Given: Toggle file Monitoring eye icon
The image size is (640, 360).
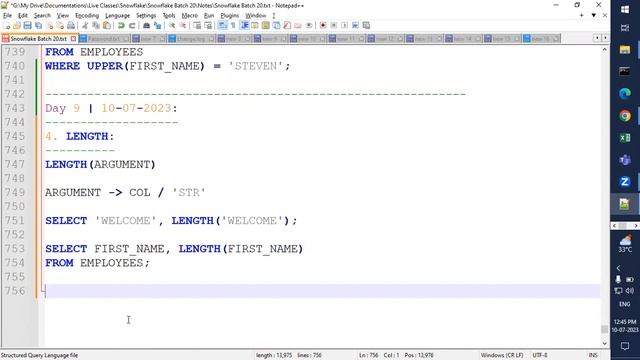Looking at the screenshot, I should [x=309, y=25].
